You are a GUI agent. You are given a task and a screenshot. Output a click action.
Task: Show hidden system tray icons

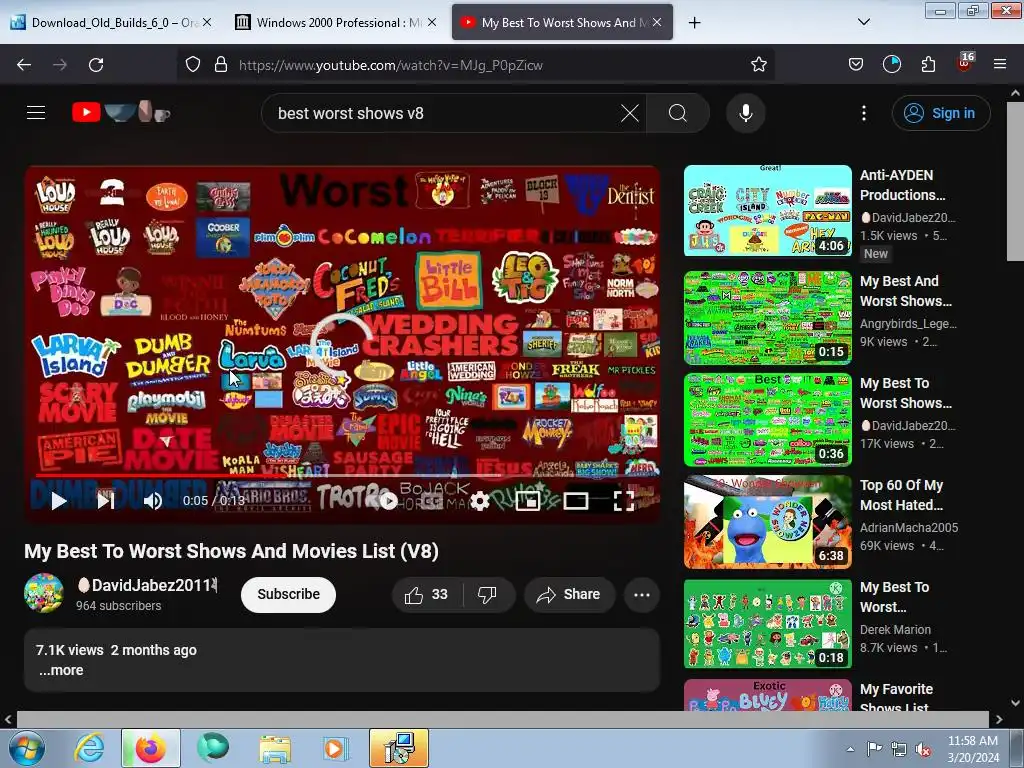[850, 749]
